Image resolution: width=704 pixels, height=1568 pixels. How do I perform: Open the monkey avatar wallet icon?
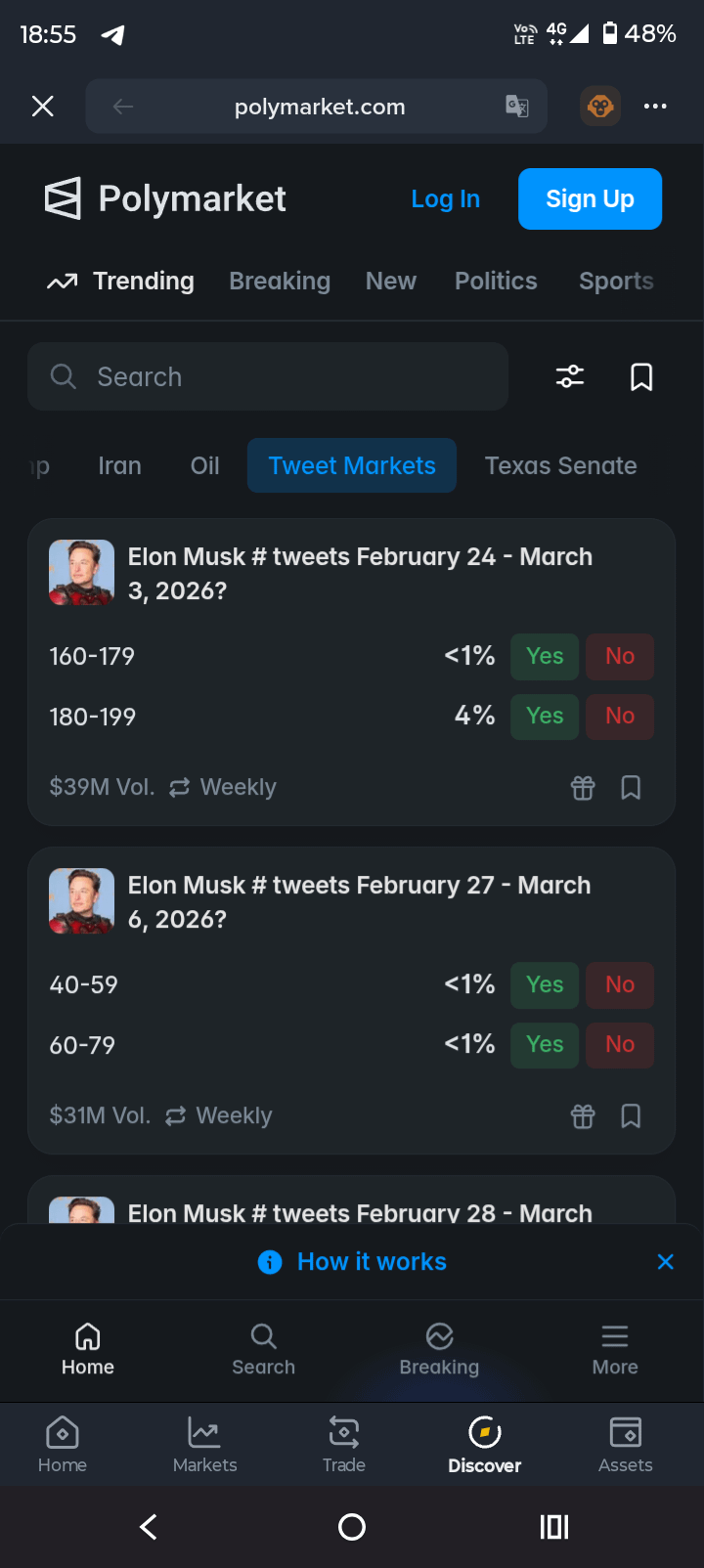[600, 106]
